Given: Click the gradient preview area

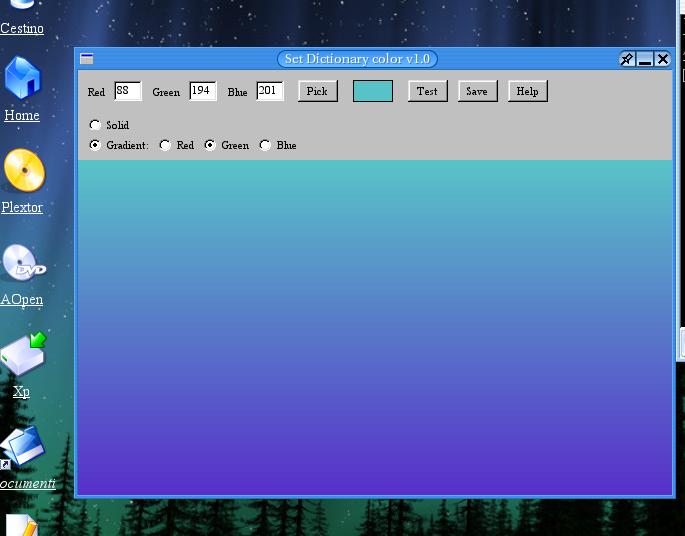Looking at the screenshot, I should click(375, 328).
